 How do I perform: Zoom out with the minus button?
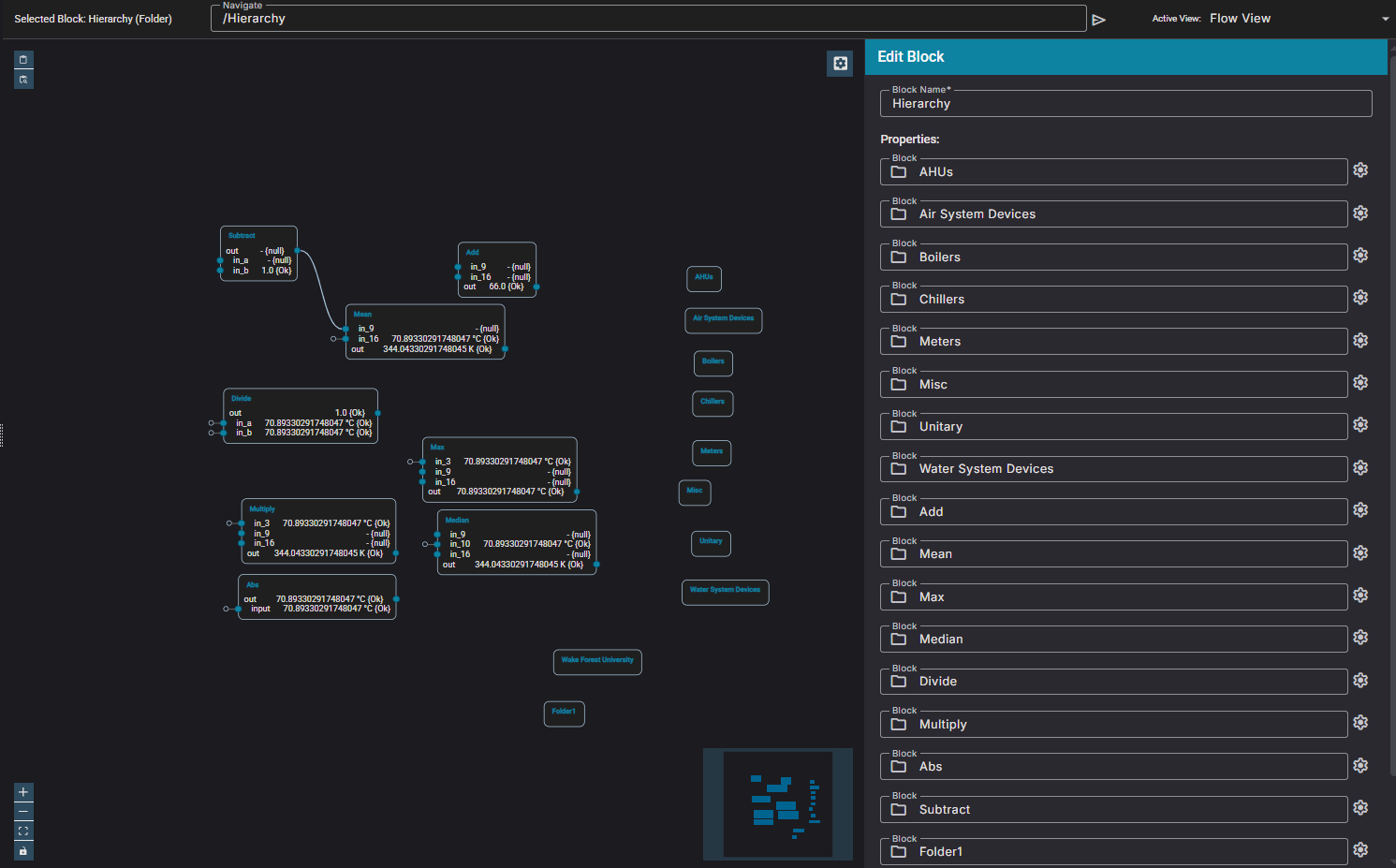click(23, 812)
